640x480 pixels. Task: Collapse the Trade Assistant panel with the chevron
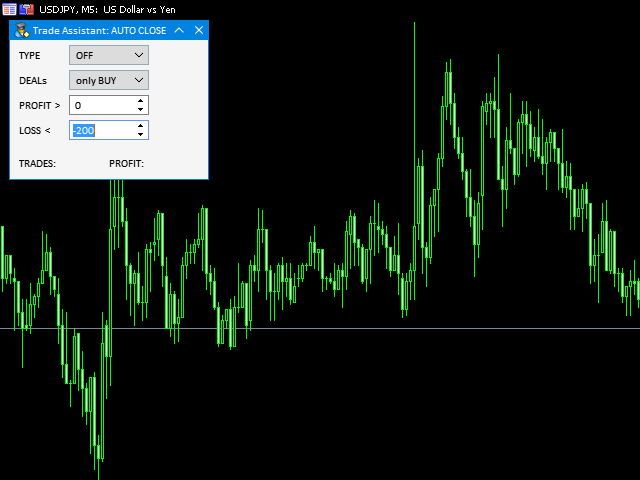pyautogui.click(x=179, y=30)
